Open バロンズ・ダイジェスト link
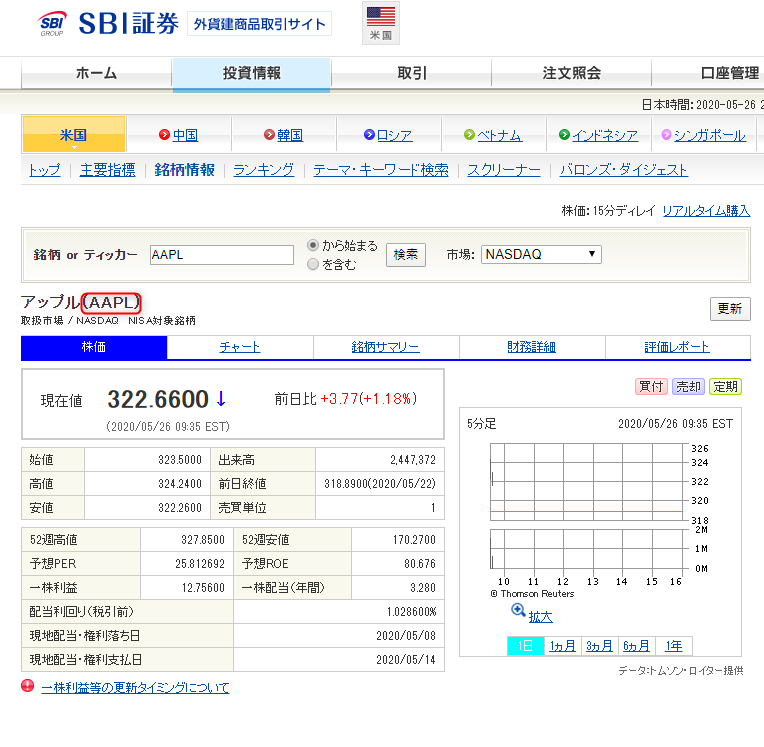Image resolution: width=764 pixels, height=747 pixels. [624, 170]
